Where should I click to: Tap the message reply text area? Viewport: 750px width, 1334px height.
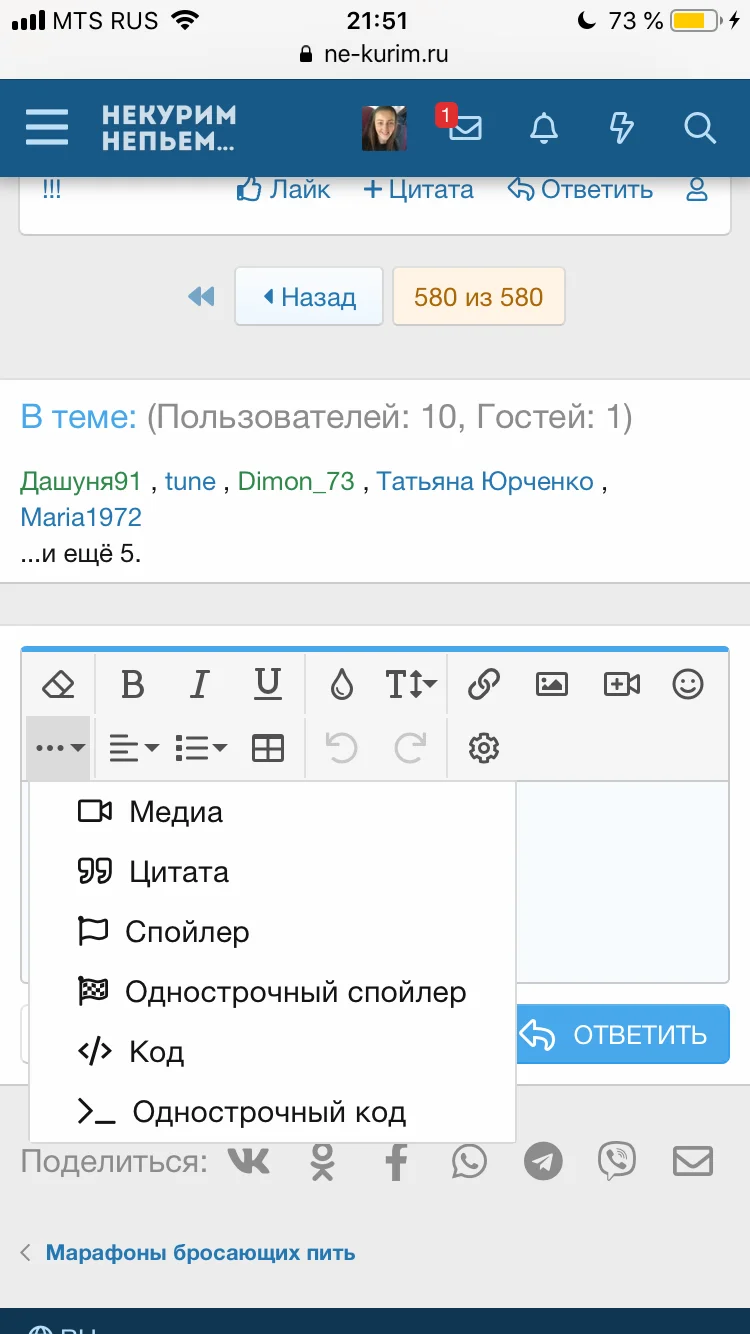coord(620,880)
